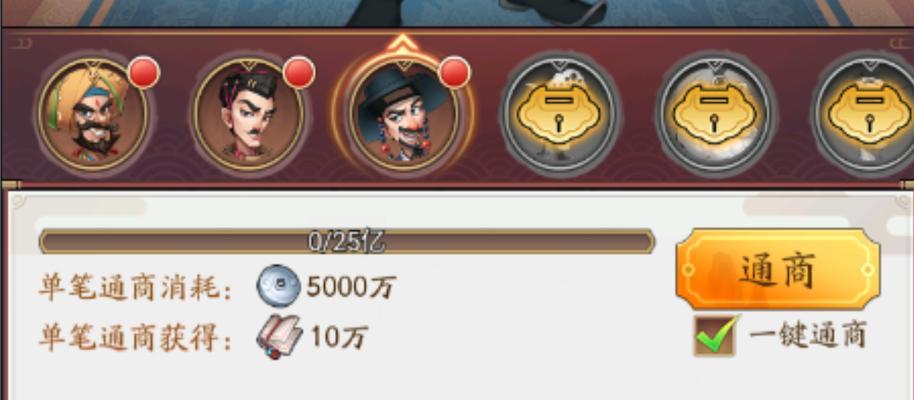This screenshot has height=400, width=914.
Task: Uncheck the 一键通商 checkbox
Action: click(715, 335)
